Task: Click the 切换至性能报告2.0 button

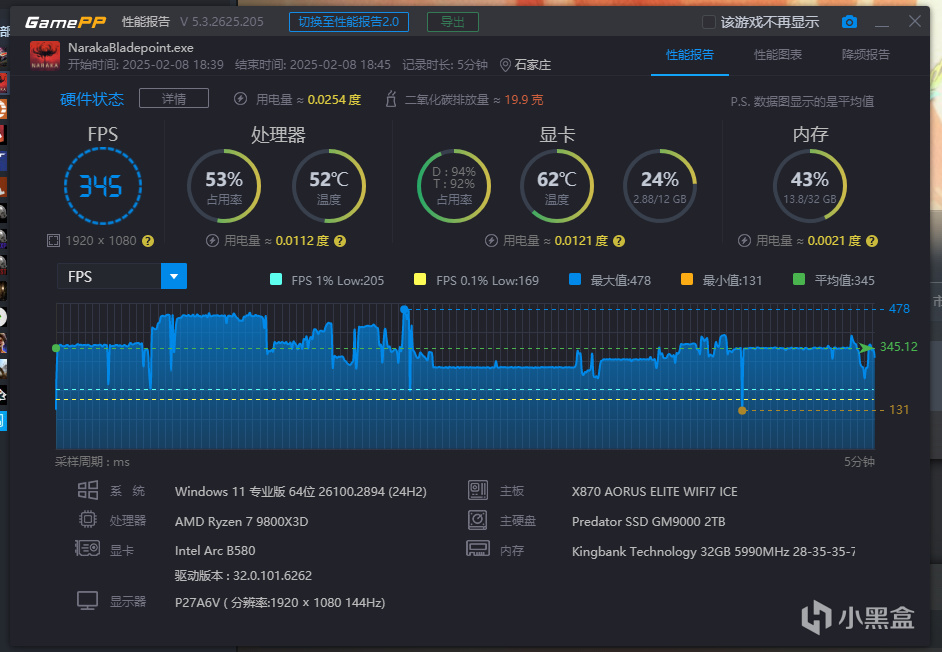Action: [x=348, y=22]
